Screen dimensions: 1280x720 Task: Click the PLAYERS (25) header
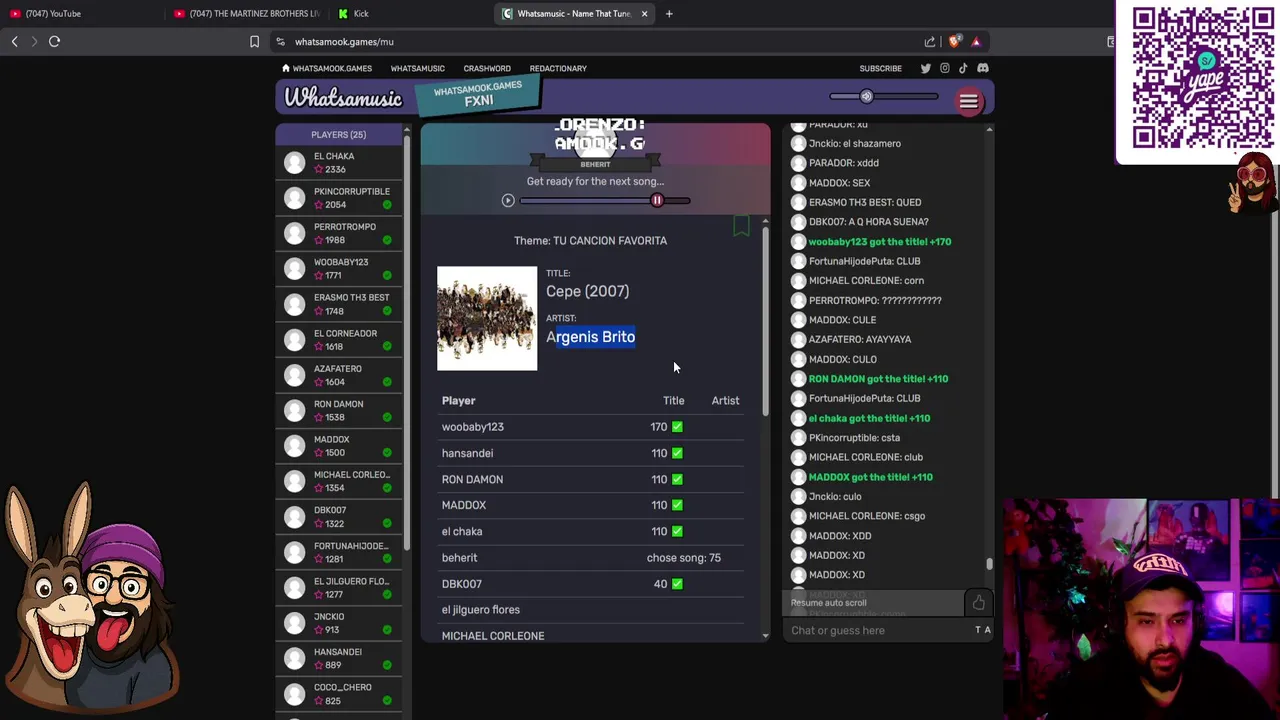[338, 134]
